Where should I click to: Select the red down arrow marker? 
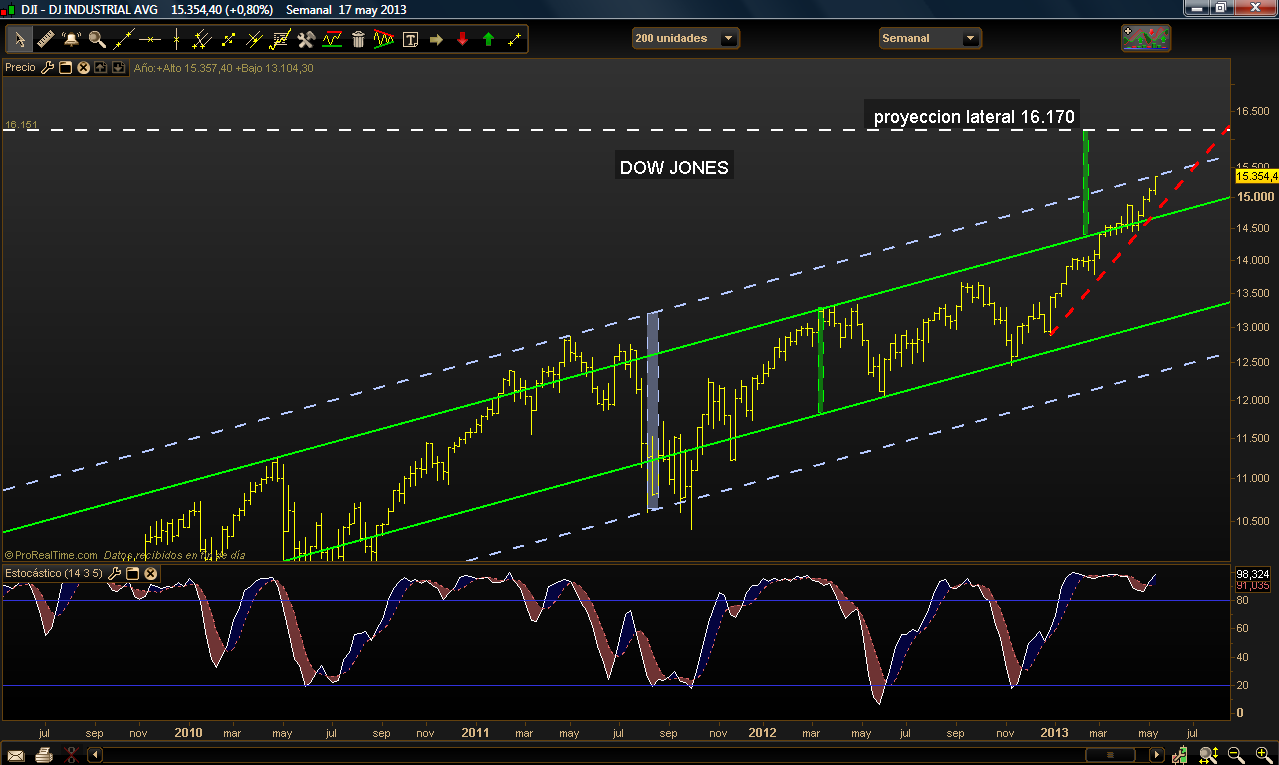coord(462,39)
